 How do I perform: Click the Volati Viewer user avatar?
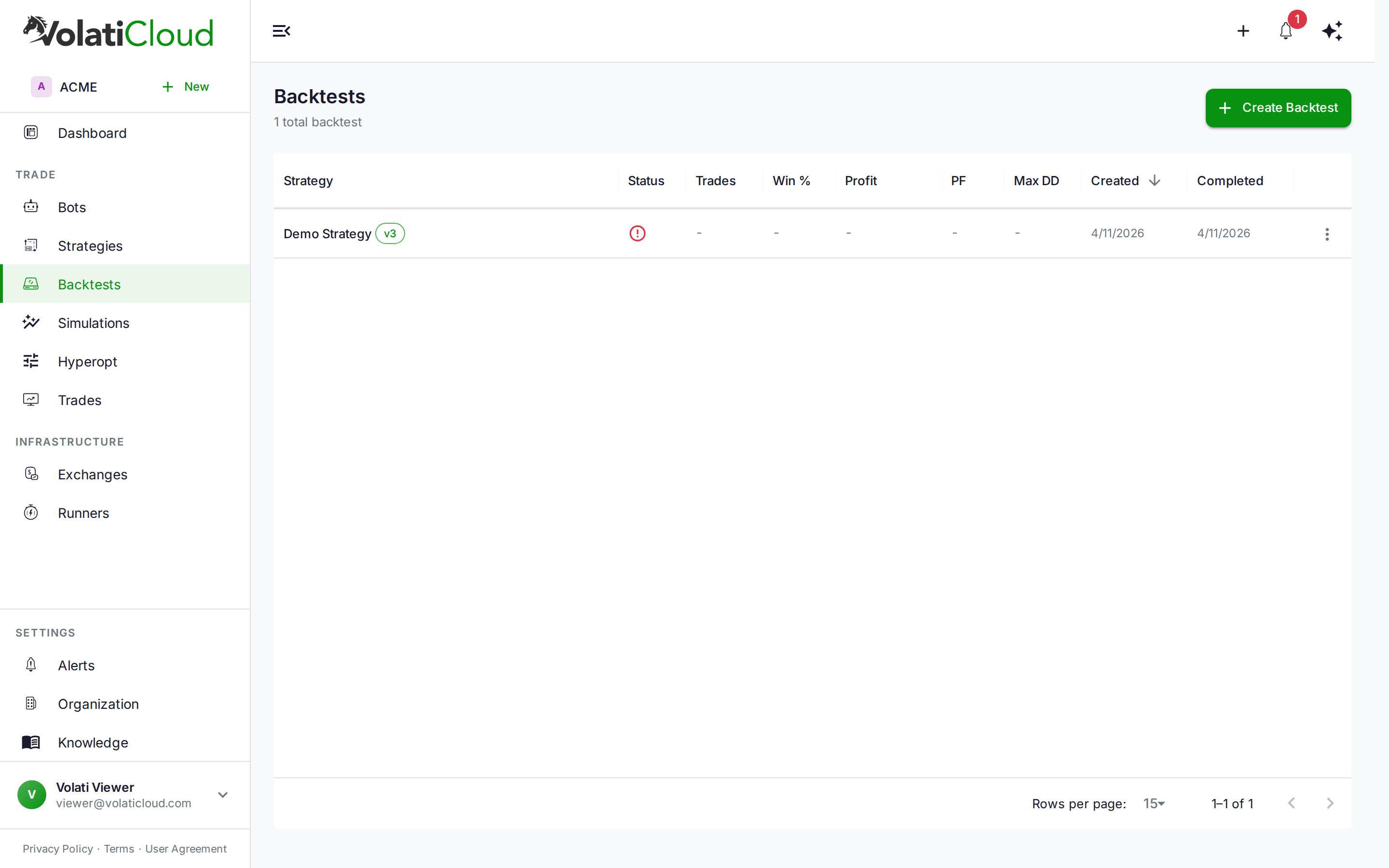point(31,795)
